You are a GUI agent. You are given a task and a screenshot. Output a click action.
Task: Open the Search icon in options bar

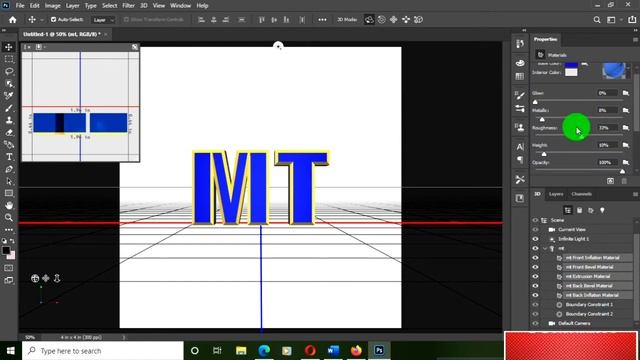(597, 20)
